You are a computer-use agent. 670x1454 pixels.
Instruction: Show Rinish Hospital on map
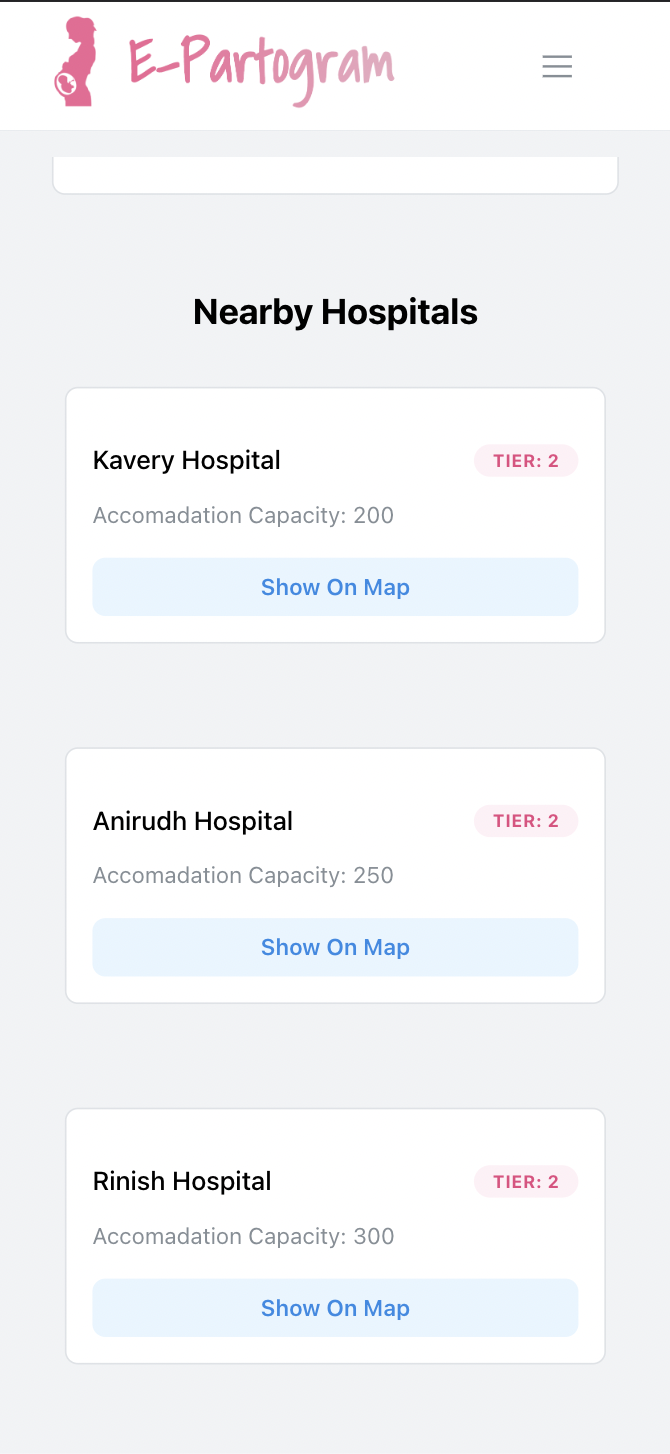coord(335,1308)
